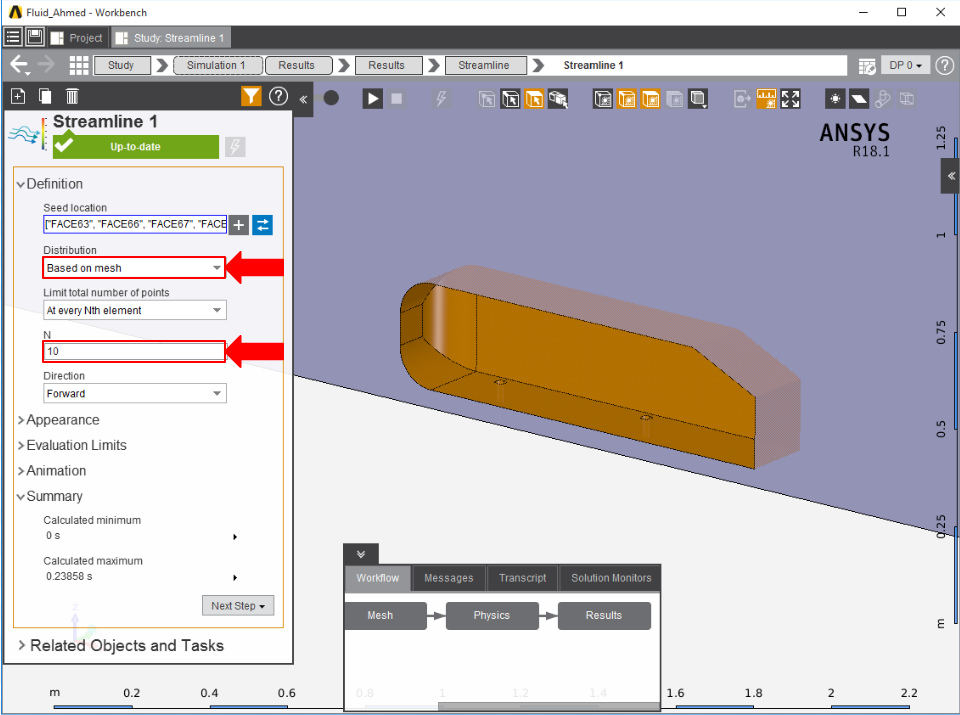
Task: Switch to the Project tab
Action: pyautogui.click(x=77, y=38)
